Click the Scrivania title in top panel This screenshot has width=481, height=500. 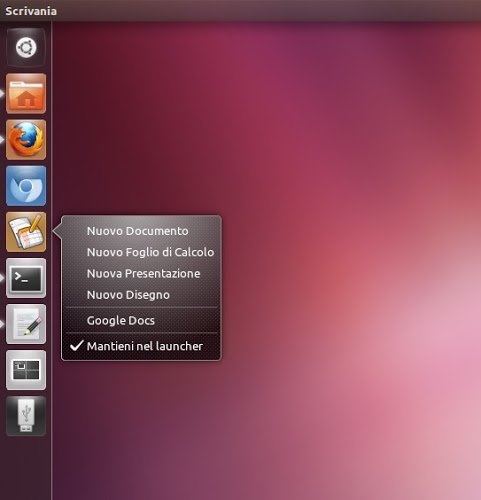coord(31,11)
